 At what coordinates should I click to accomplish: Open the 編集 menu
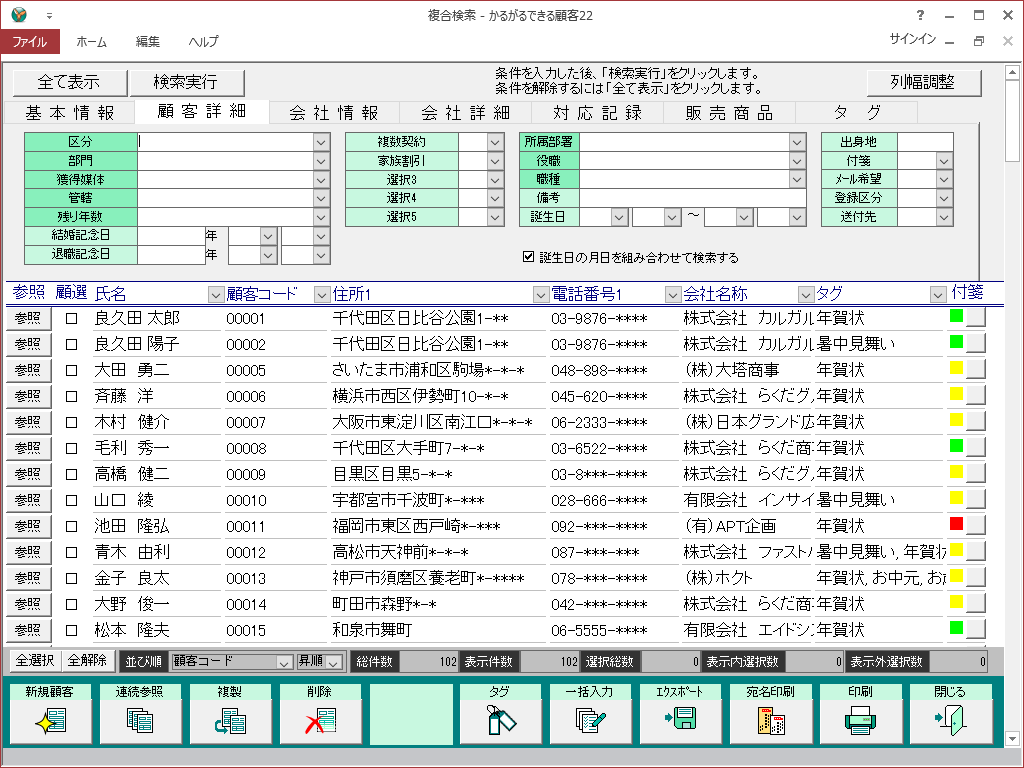[x=148, y=42]
